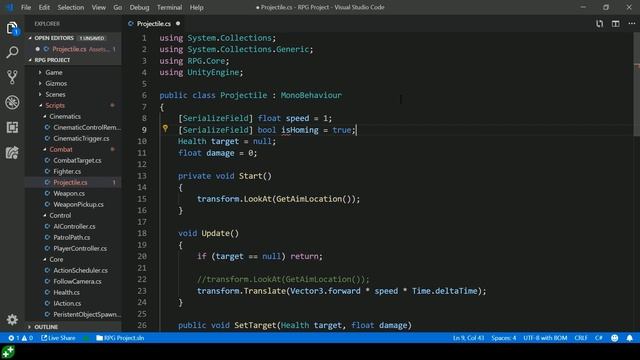Open the Source Control view
Viewport: 640px width, 360px height.
click(12, 77)
